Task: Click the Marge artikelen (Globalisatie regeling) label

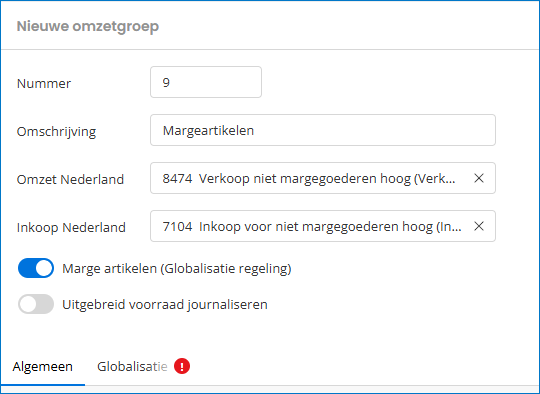Action: point(177,268)
